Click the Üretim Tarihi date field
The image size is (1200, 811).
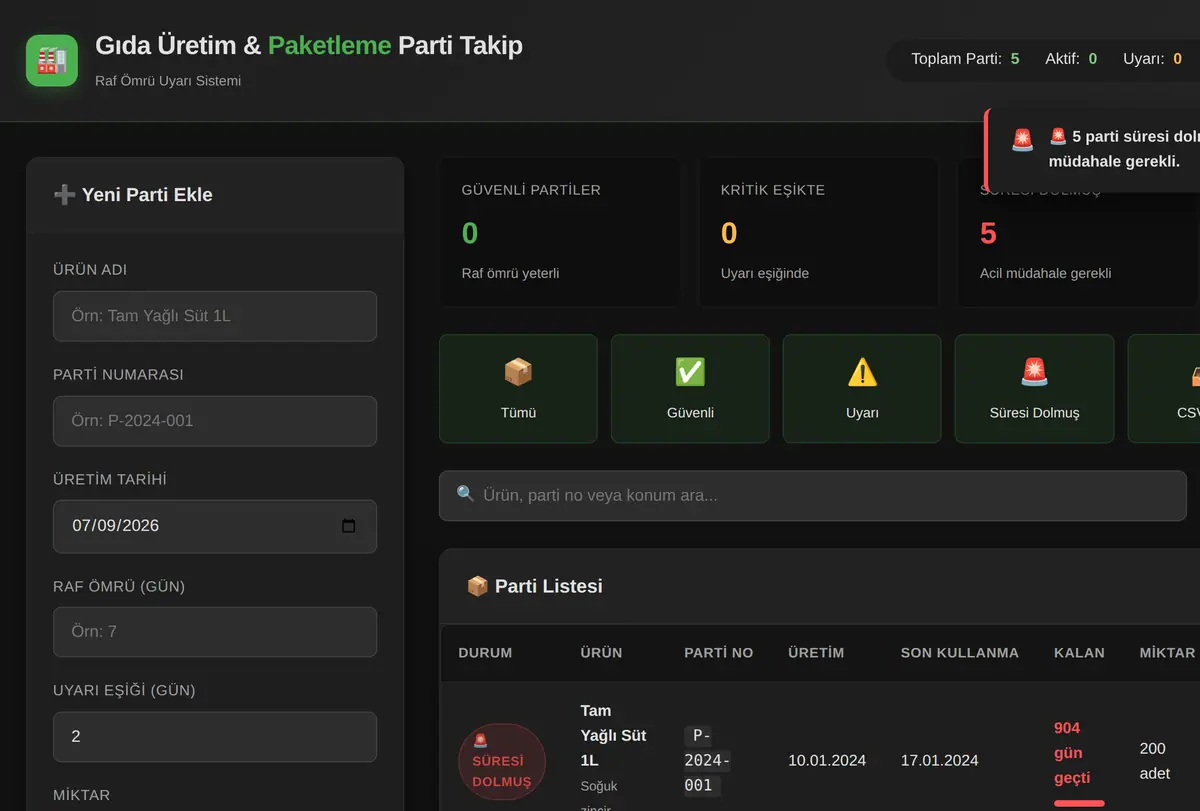[215, 526]
